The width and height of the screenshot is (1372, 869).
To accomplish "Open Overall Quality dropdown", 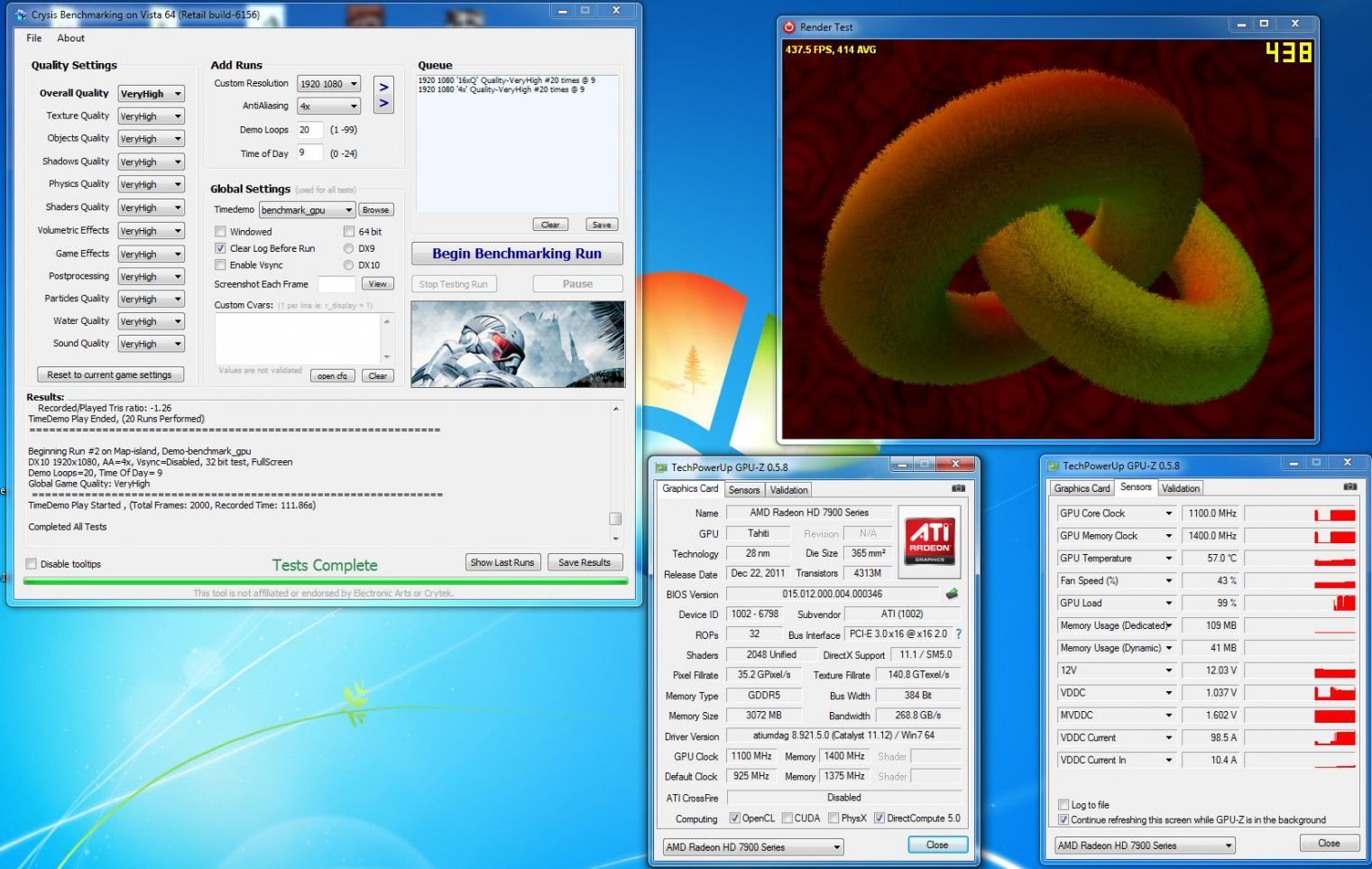I will pos(152,93).
